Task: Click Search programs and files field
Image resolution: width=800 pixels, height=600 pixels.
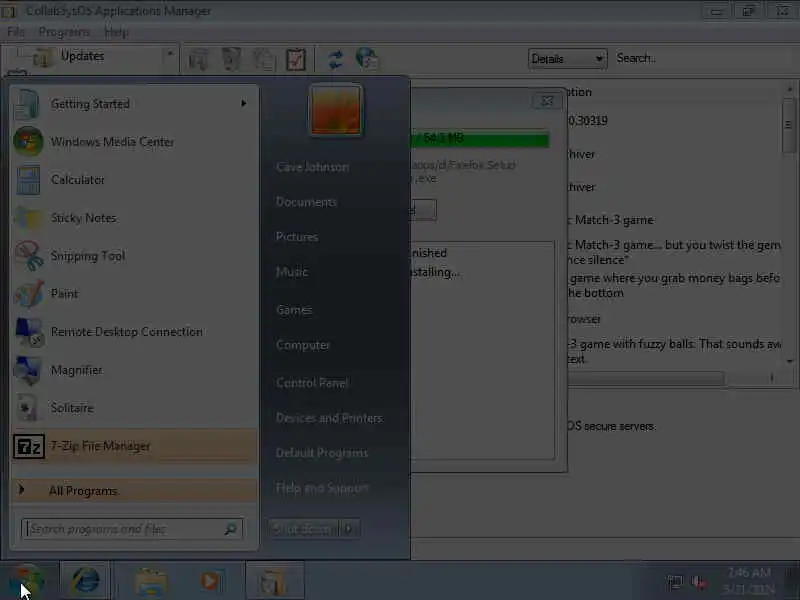Action: pyautogui.click(x=132, y=529)
